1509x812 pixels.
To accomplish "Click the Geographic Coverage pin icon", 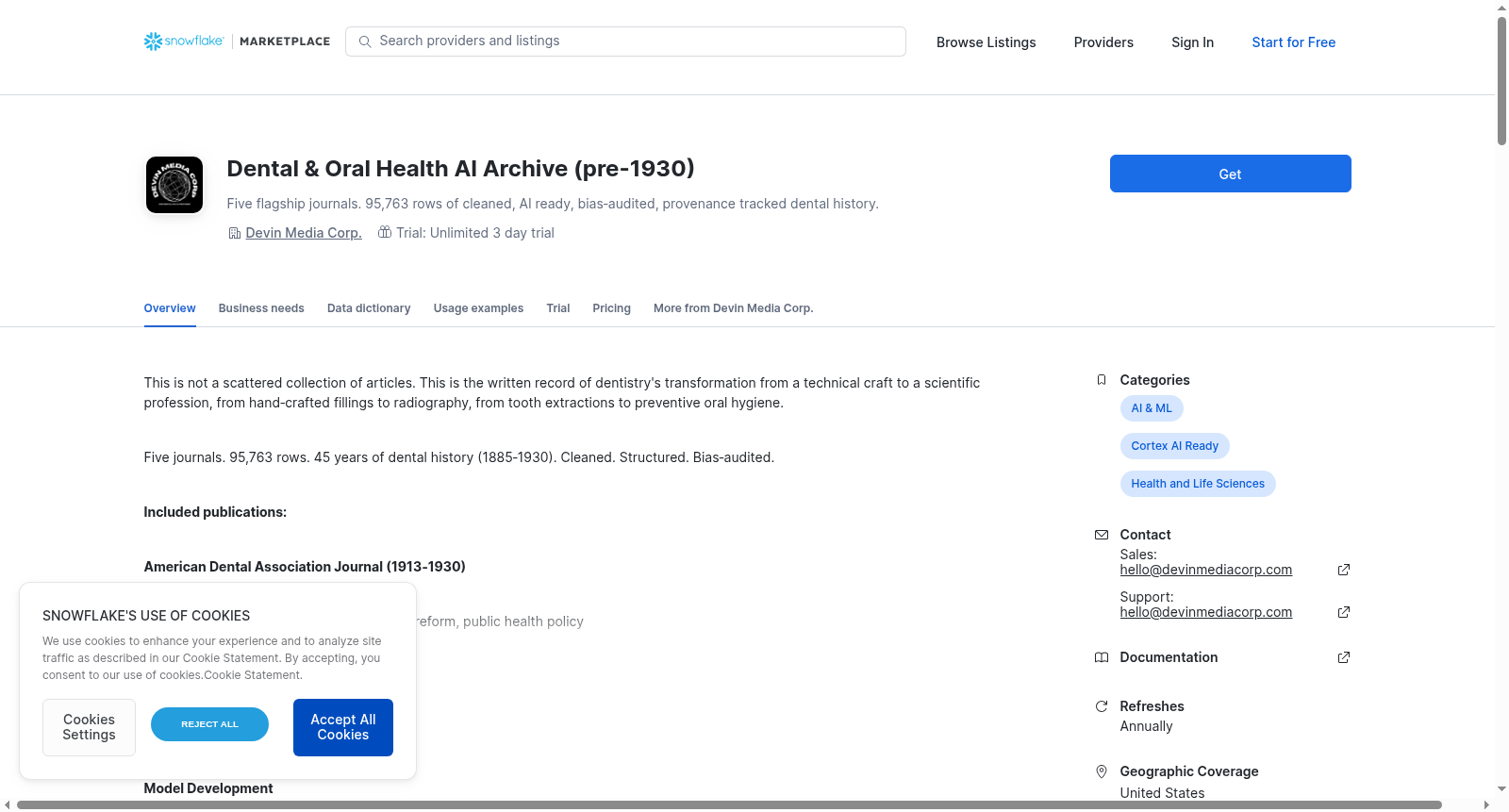I will pos(1101,771).
